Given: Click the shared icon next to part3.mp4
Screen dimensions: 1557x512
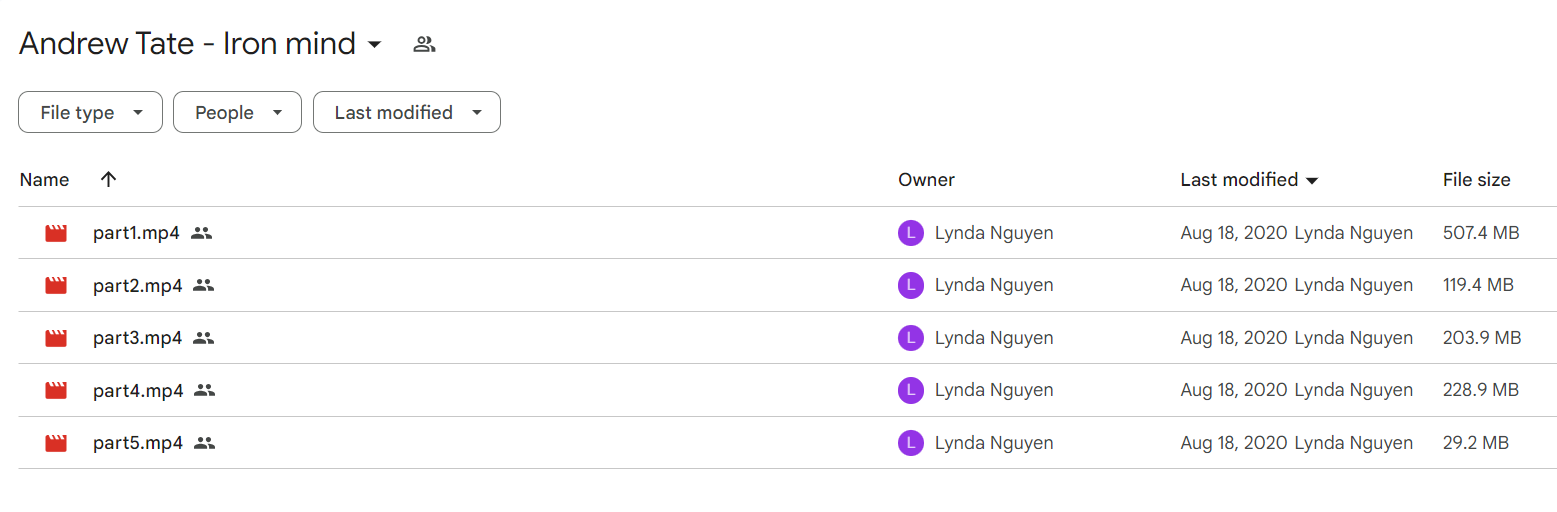Looking at the screenshot, I should coord(204,338).
